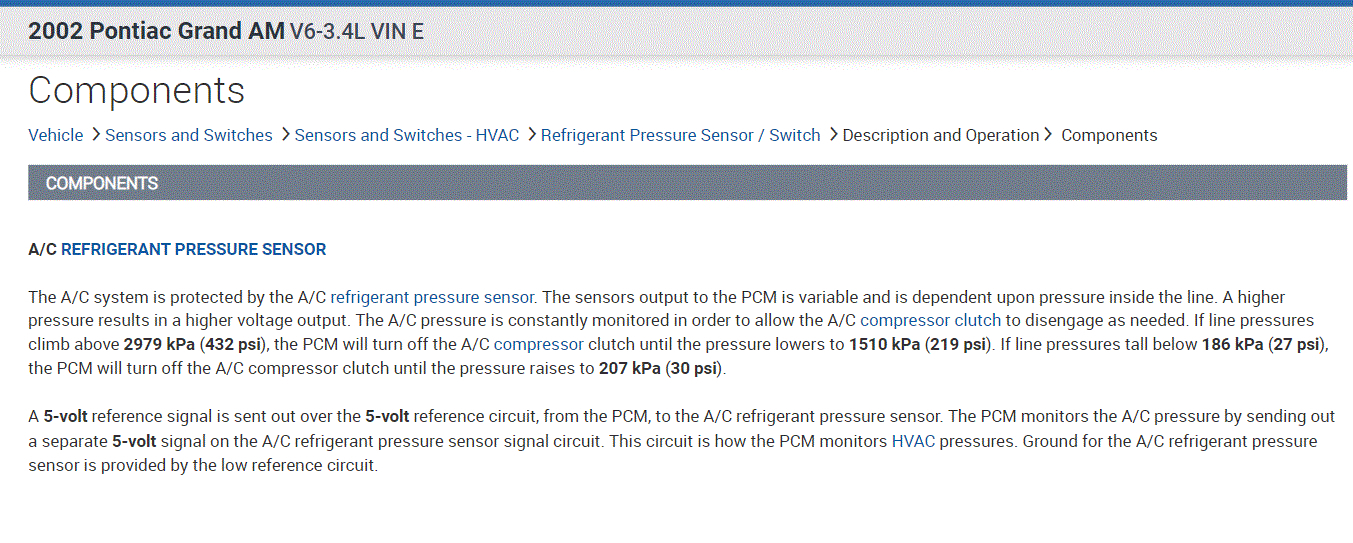Click the Vehicle breadcrumb link
Viewport: 1353px width, 543px height.
pyautogui.click(x=55, y=135)
